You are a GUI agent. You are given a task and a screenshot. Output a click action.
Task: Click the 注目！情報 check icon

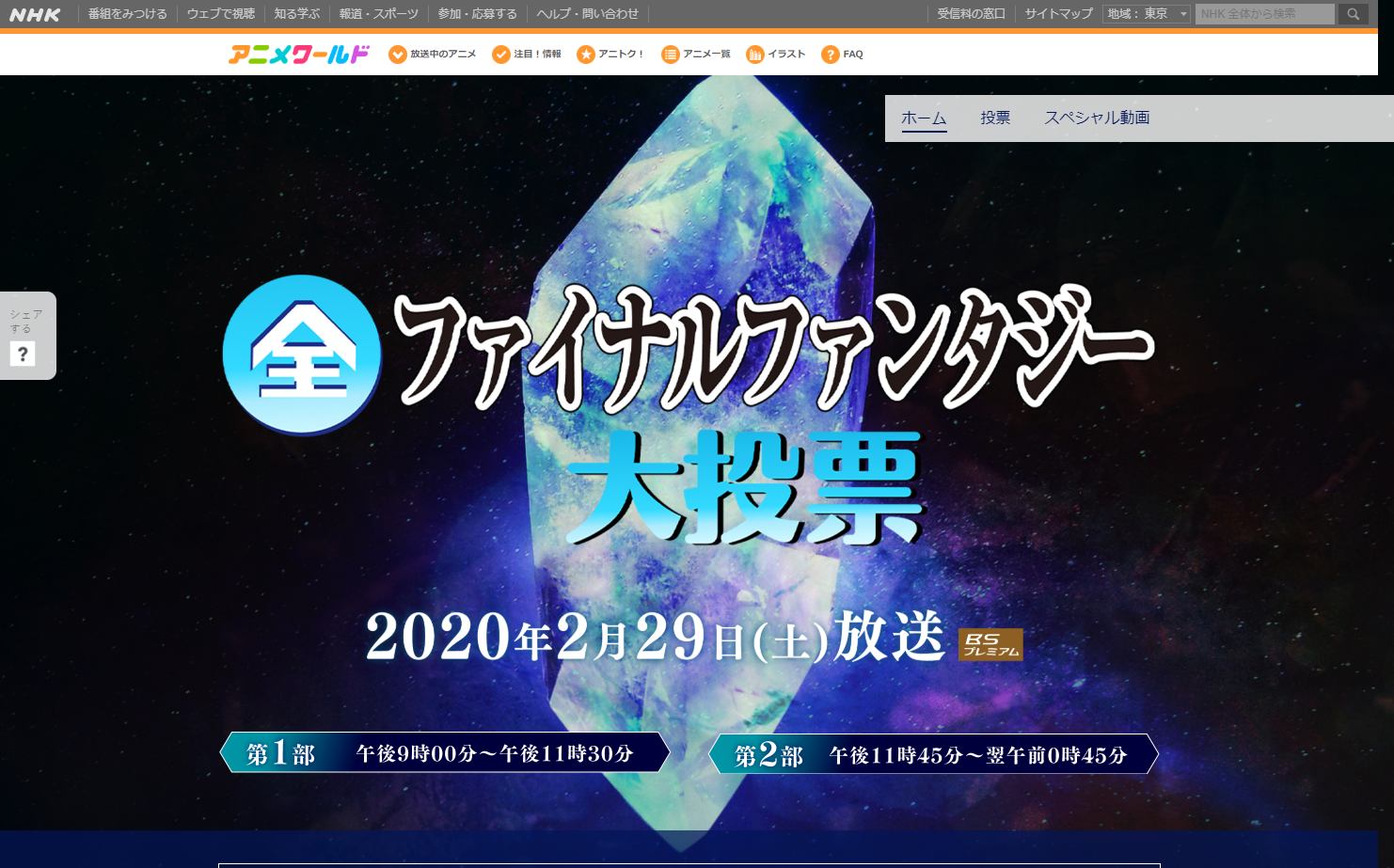click(501, 55)
